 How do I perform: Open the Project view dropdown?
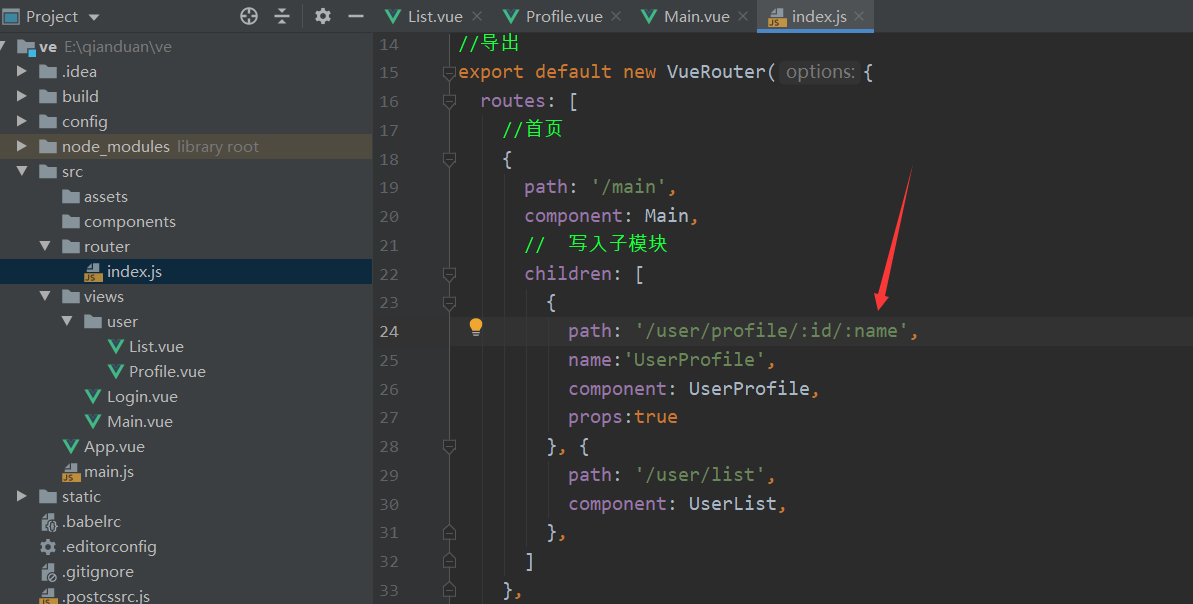pyautogui.click(x=94, y=17)
